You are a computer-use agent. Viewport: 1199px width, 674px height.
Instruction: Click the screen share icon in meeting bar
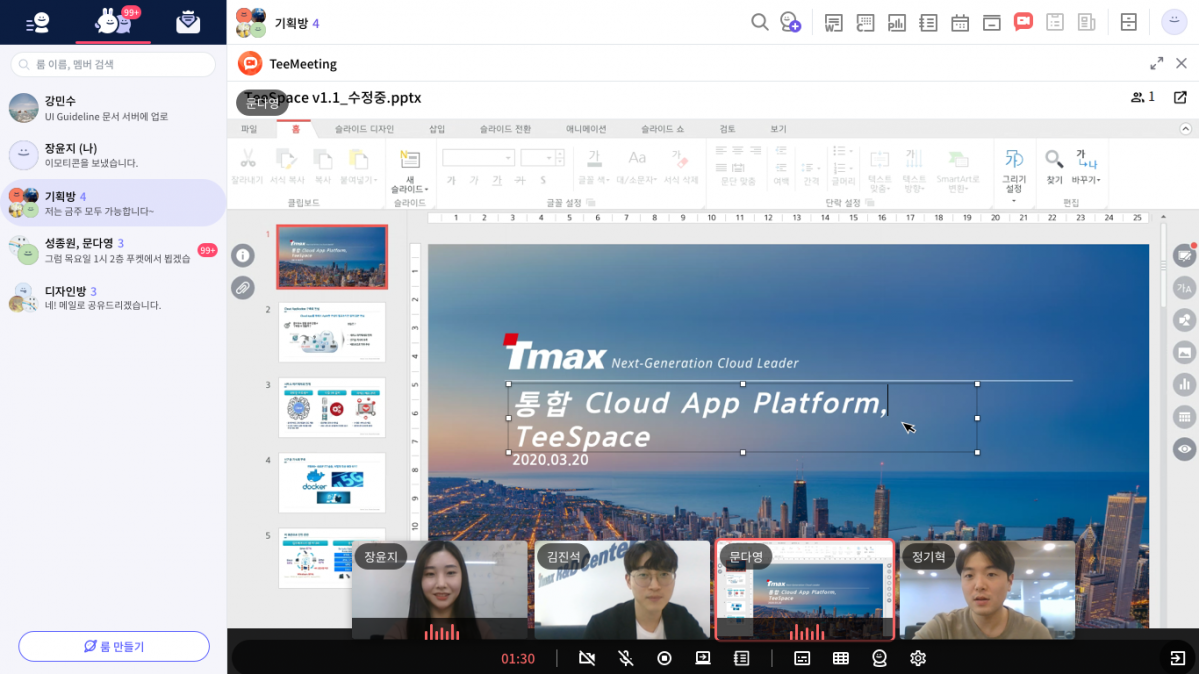click(703, 658)
